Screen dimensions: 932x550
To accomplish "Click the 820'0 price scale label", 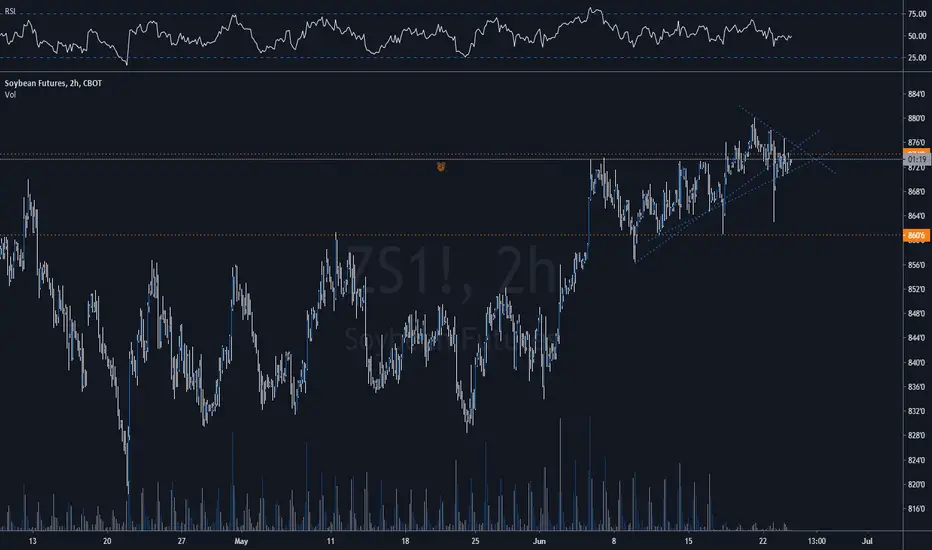I will pos(917,484).
